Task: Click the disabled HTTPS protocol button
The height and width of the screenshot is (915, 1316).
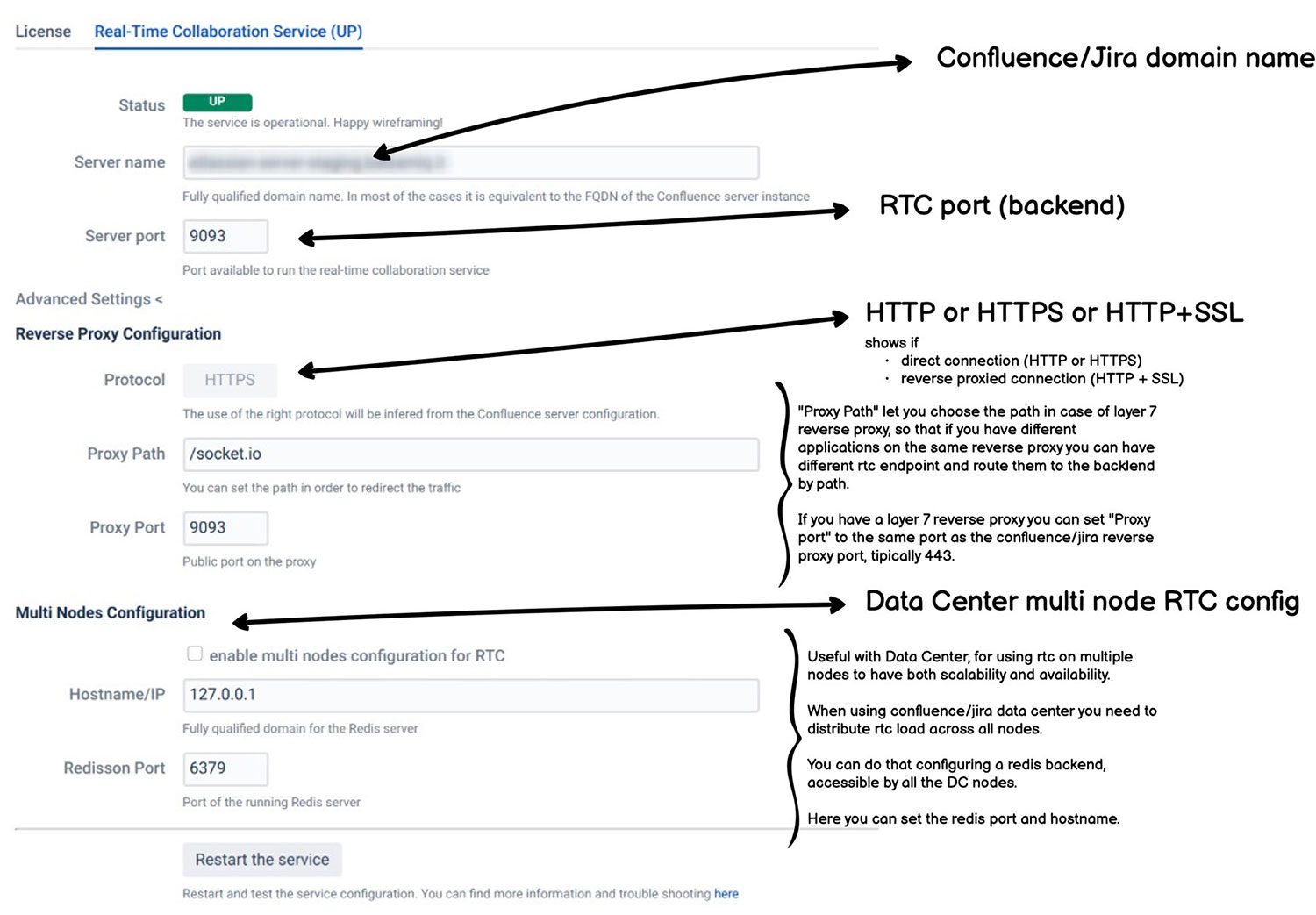Action: (230, 380)
